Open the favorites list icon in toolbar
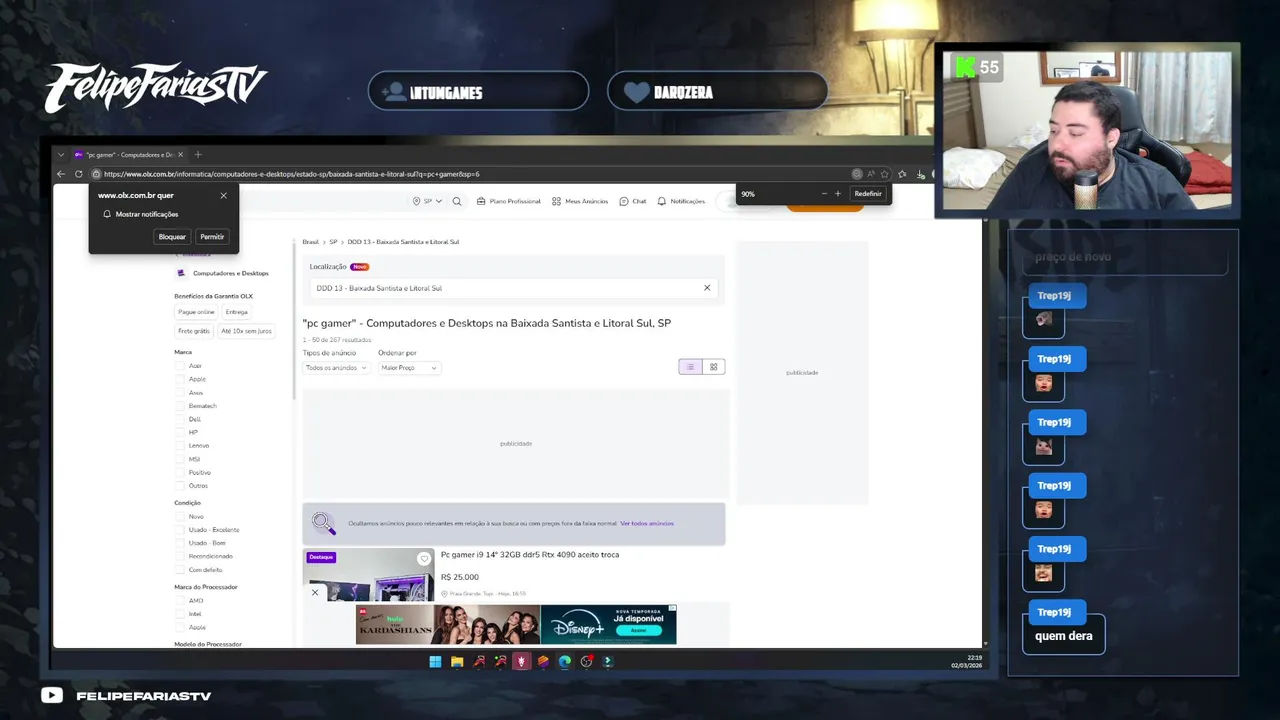 903,174
